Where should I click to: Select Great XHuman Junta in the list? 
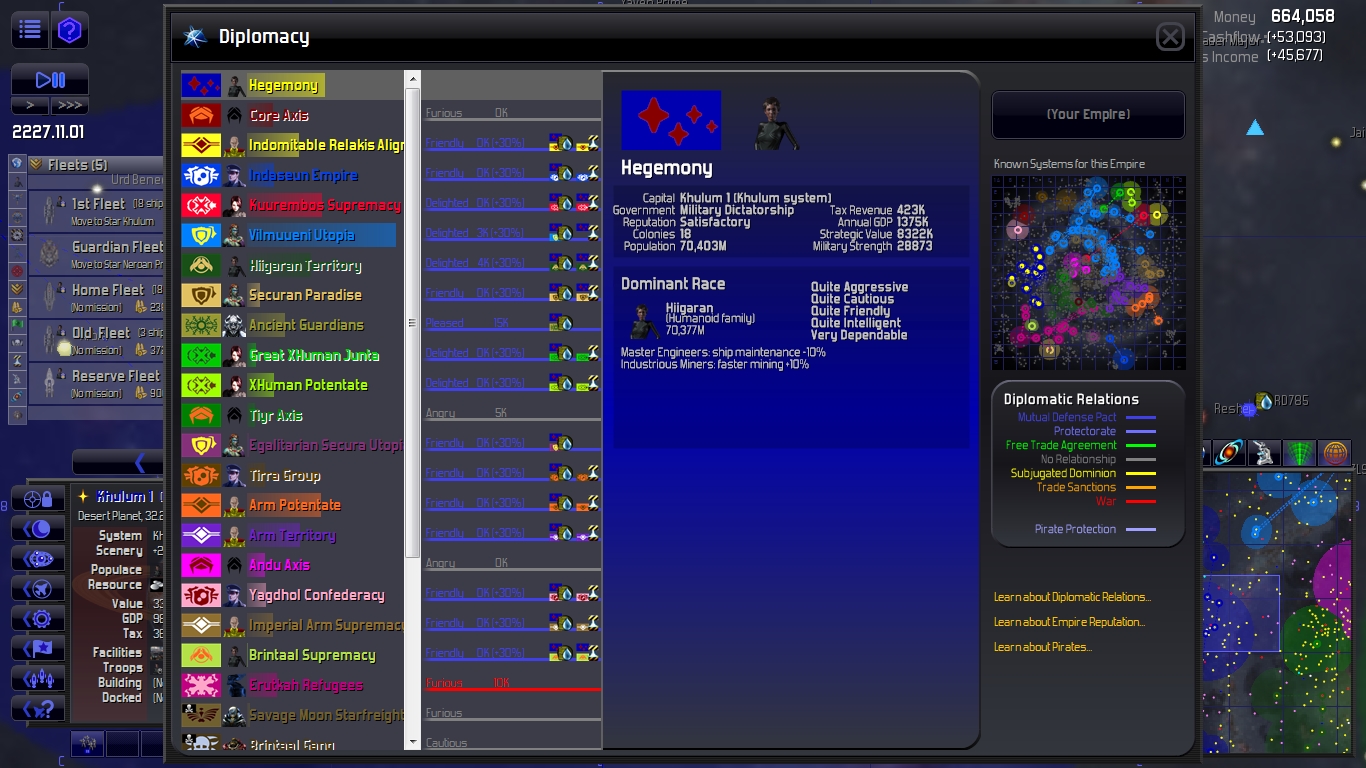point(314,356)
